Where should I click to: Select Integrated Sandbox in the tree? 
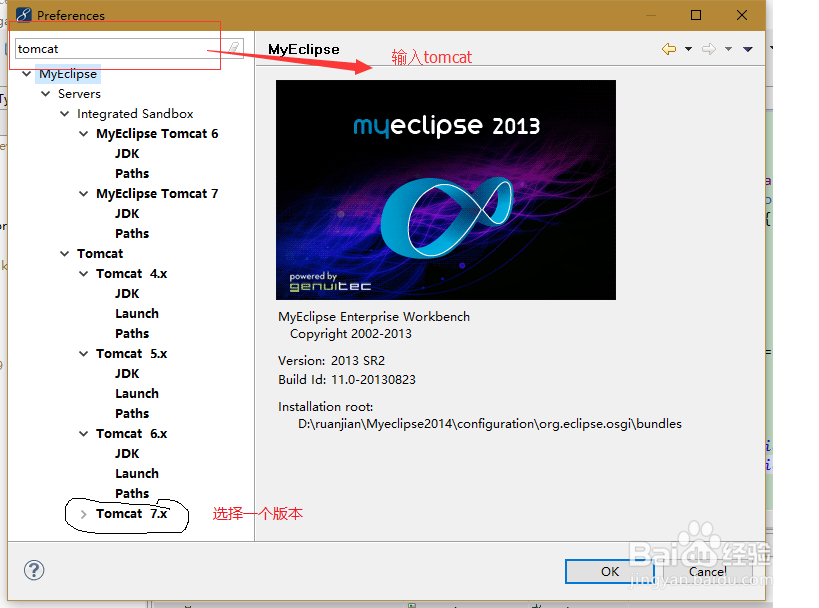(x=135, y=113)
